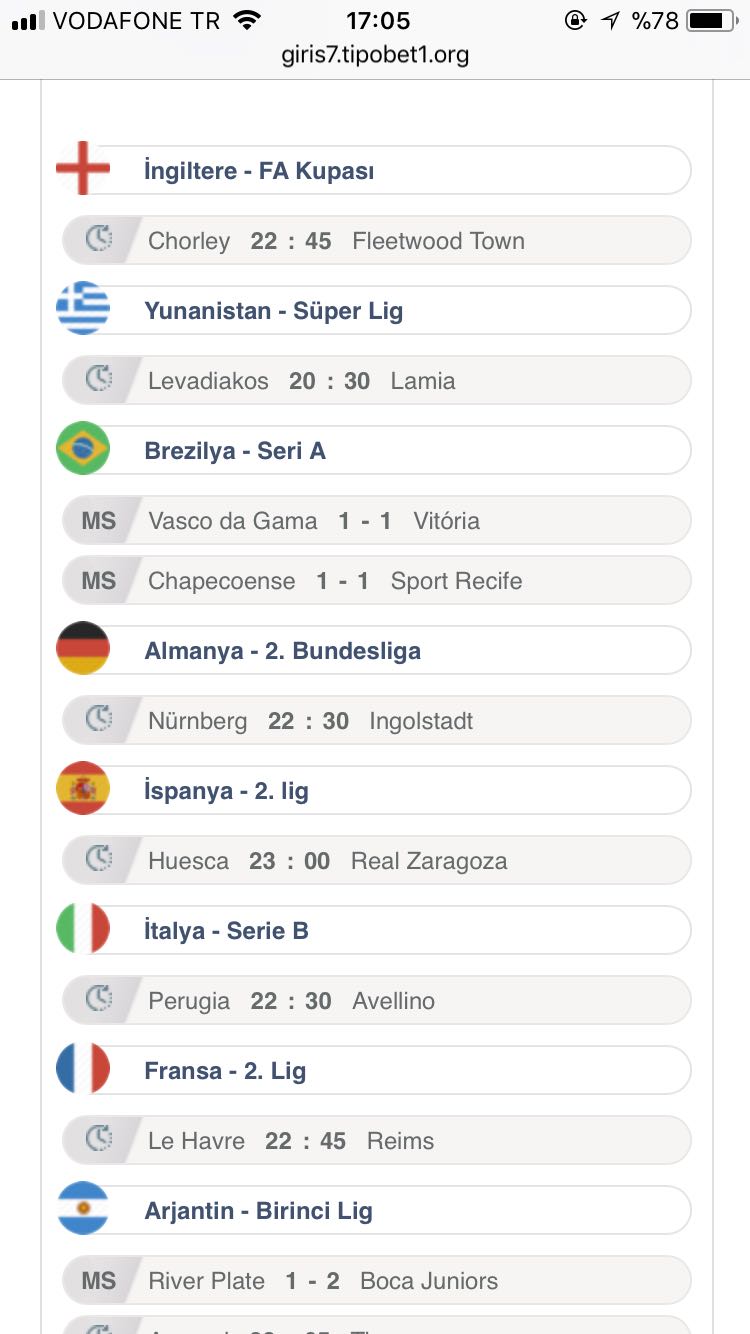750x1334 pixels.
Task: Open Huesca vs Real Zaragoza match
Action: (x=376, y=860)
